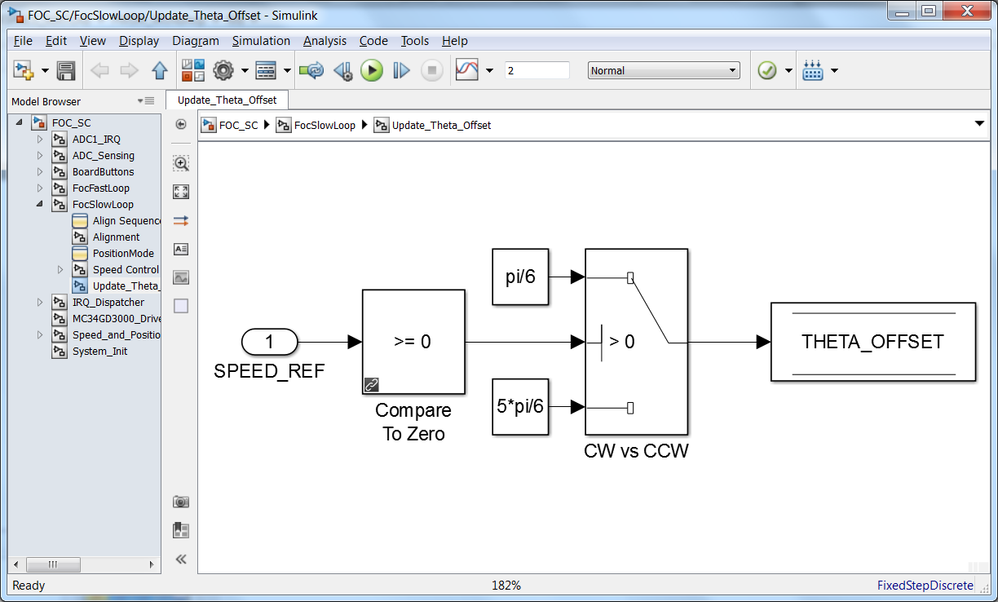Toggle the Model Browser options menu
The height and width of the screenshot is (602, 998).
146,101
